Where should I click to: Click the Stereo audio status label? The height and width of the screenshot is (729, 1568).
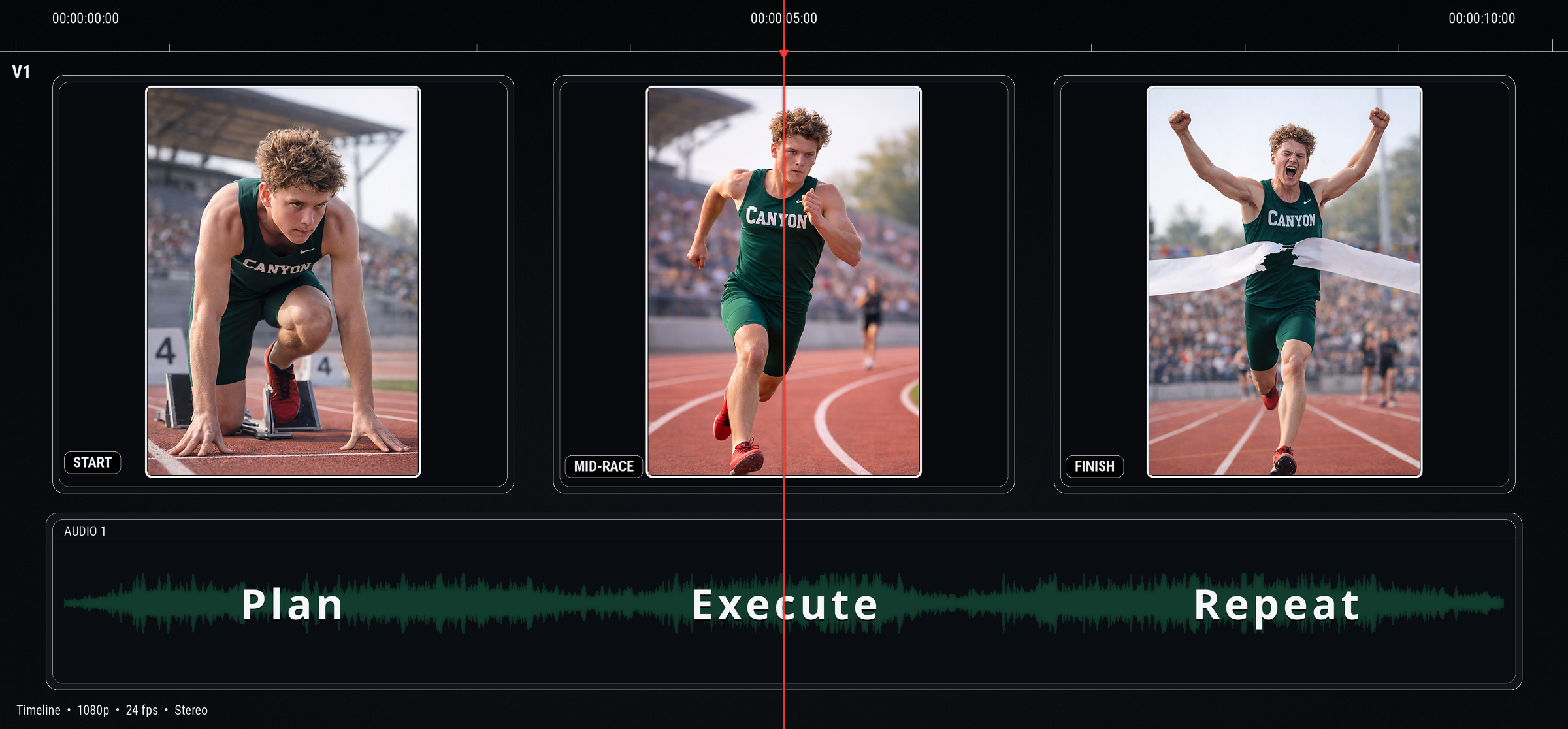point(191,710)
